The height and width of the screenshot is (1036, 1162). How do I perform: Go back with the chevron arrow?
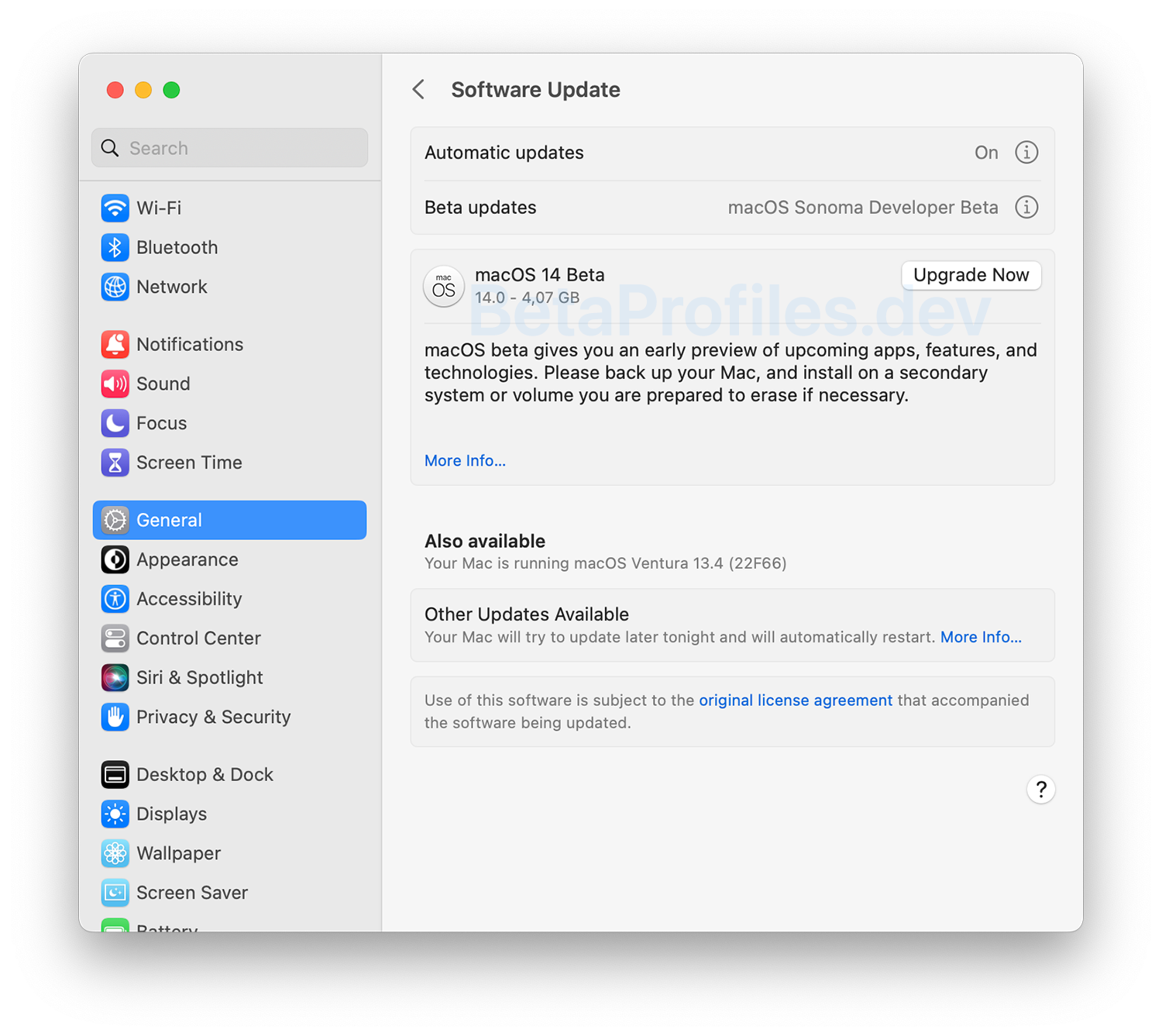click(419, 90)
